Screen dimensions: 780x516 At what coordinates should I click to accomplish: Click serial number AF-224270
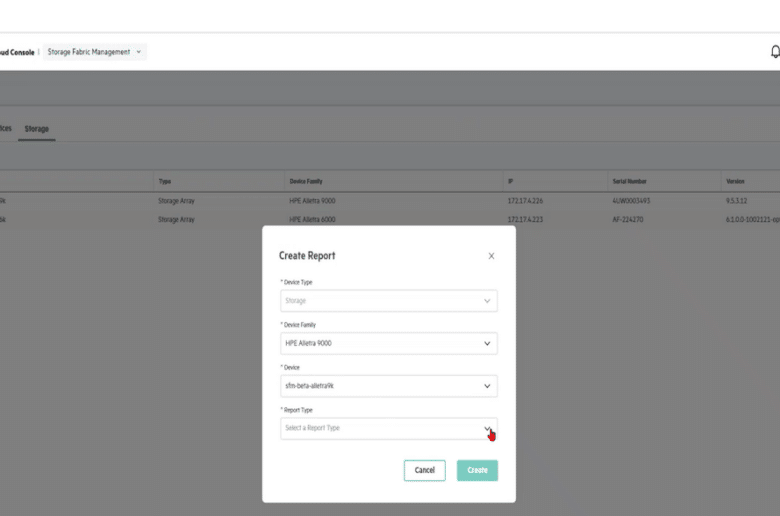pos(628,219)
